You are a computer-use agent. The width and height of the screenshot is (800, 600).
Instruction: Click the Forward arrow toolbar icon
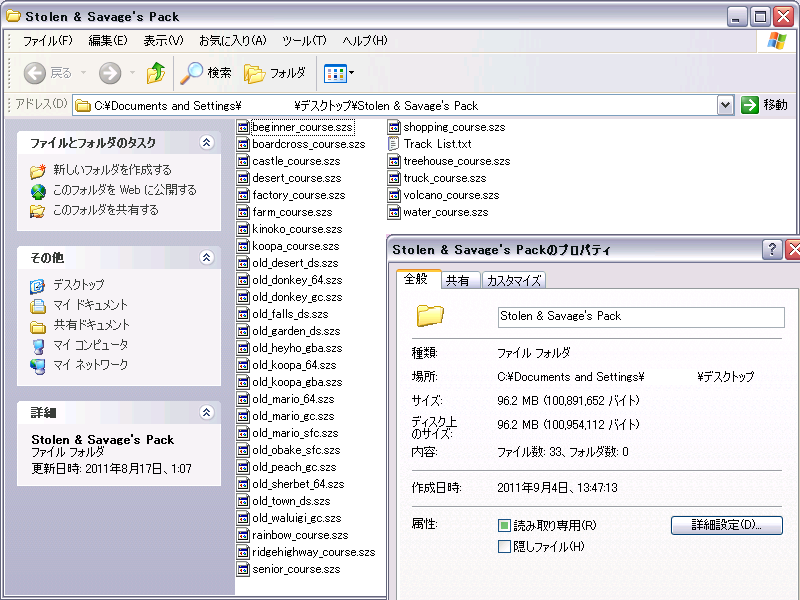pyautogui.click(x=110, y=73)
